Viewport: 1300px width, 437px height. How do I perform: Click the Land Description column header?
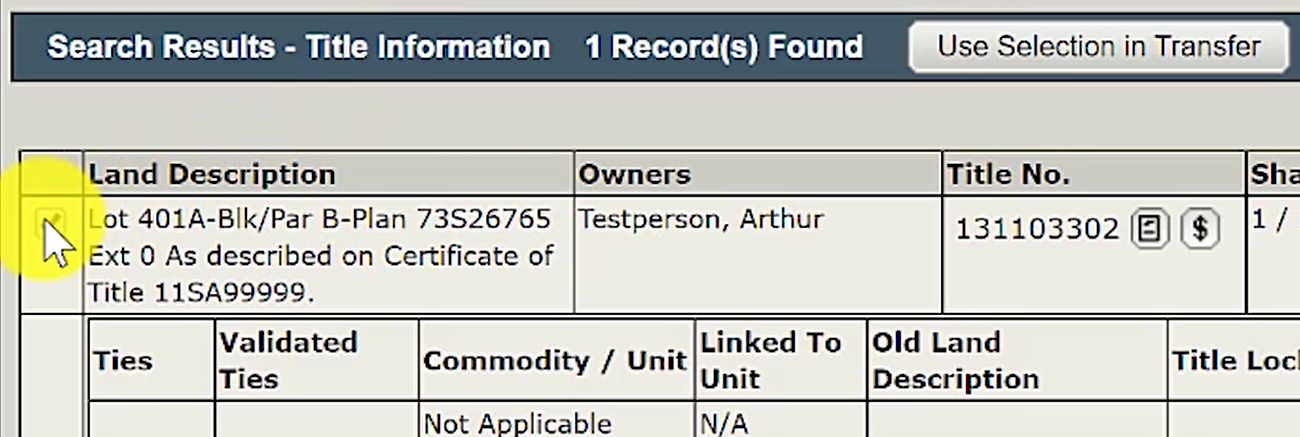pyautogui.click(x=212, y=174)
